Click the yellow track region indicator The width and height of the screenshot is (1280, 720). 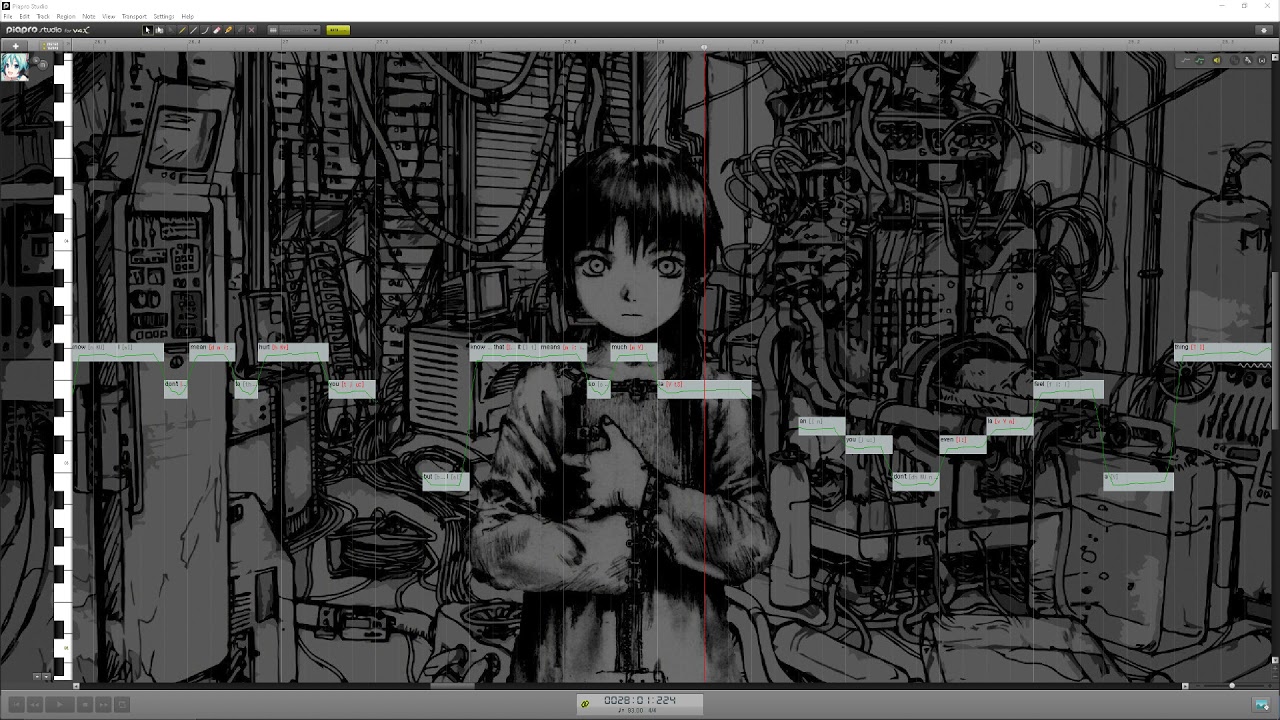point(51,46)
